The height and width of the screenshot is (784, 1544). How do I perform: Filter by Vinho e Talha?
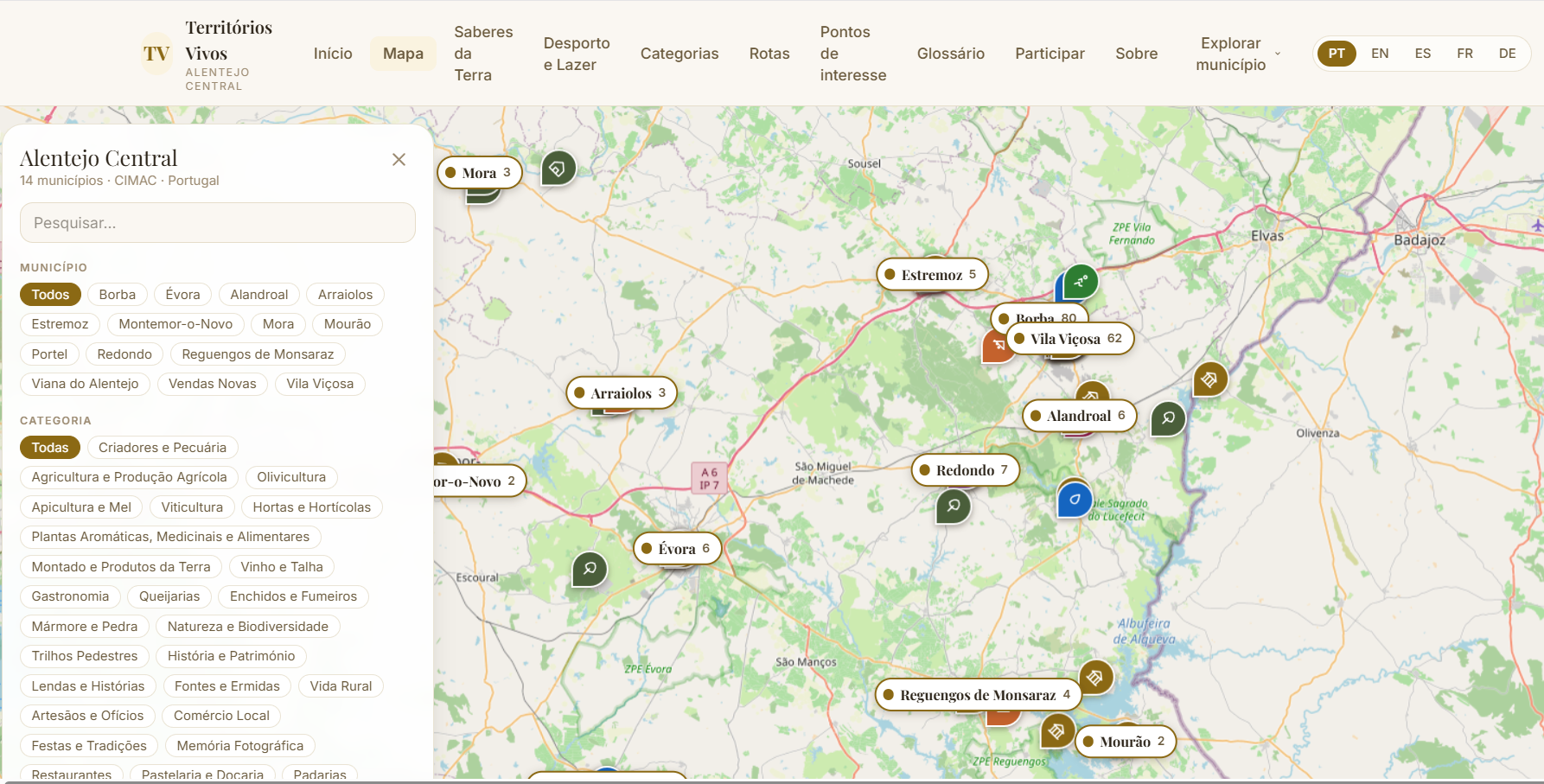pos(282,567)
